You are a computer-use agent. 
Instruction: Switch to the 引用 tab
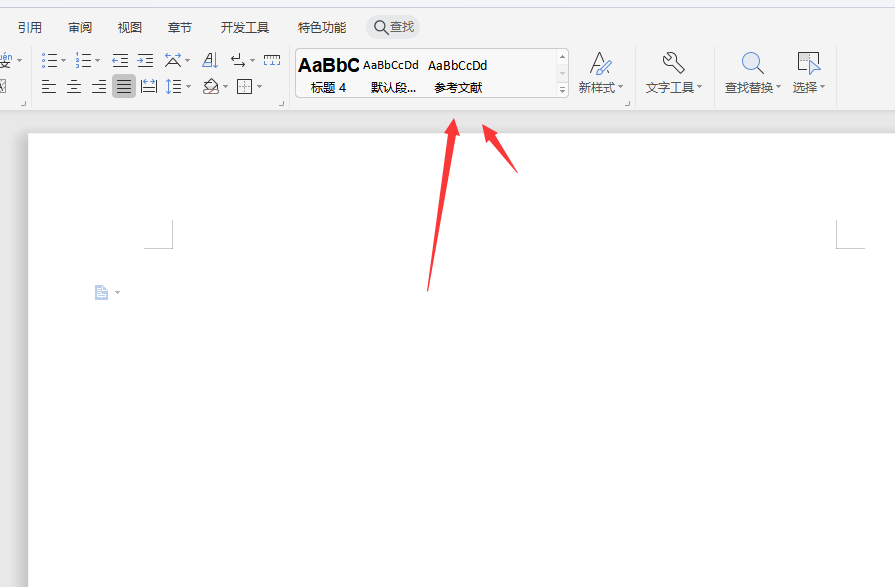[x=30, y=27]
